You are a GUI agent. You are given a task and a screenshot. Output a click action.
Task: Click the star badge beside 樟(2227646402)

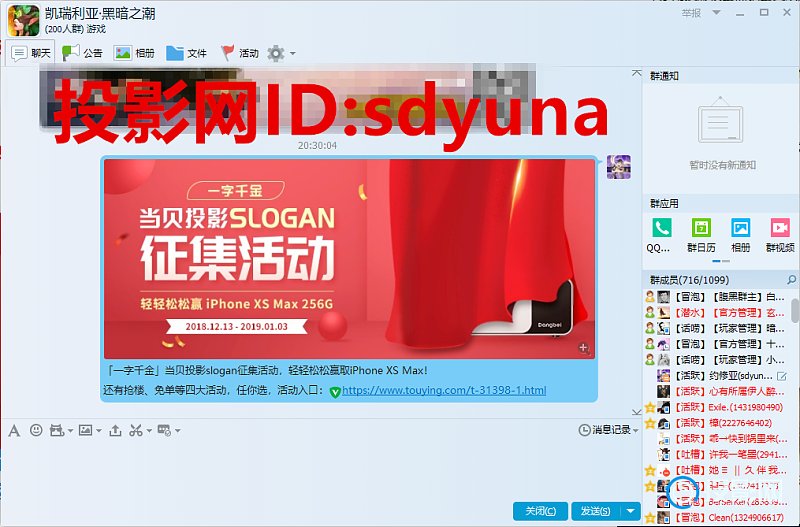point(649,423)
